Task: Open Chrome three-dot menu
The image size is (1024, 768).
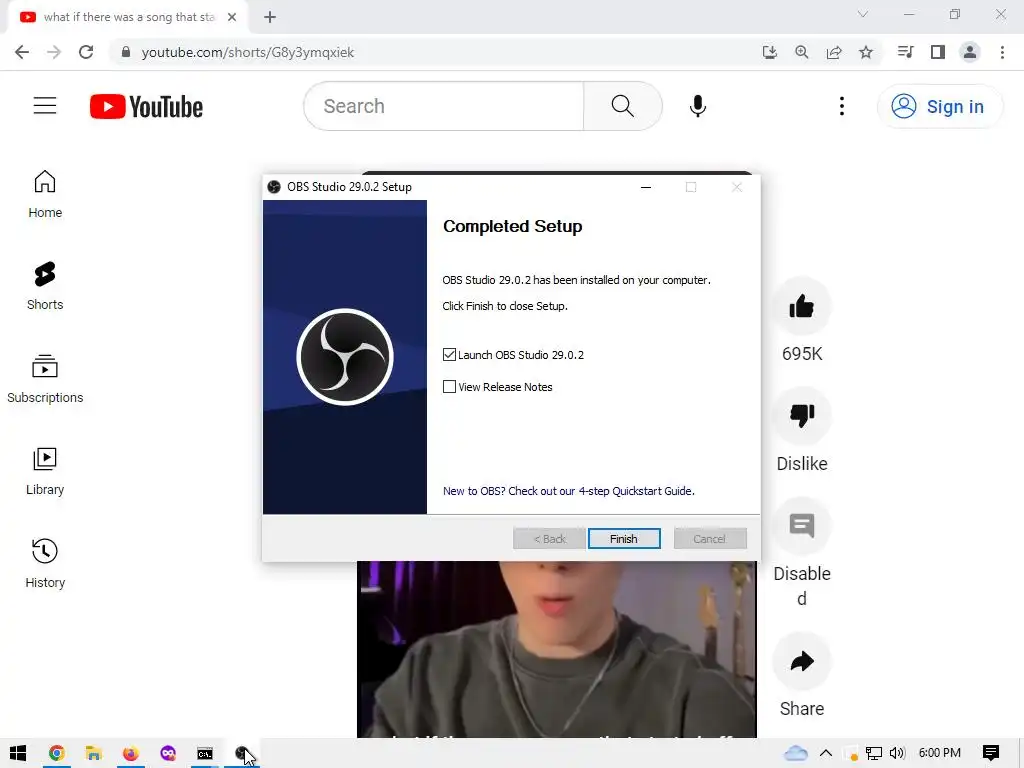Action: coord(1002,52)
